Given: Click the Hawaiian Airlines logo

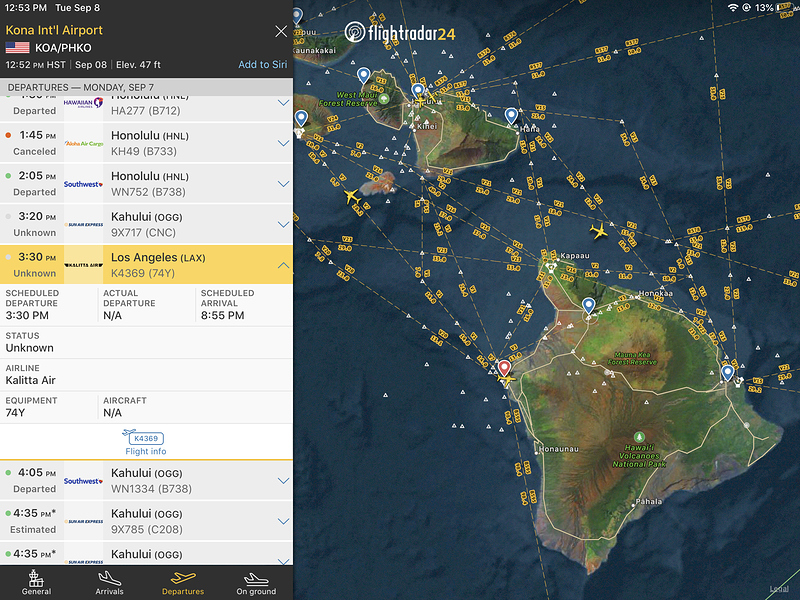Looking at the screenshot, I should coord(83,103).
